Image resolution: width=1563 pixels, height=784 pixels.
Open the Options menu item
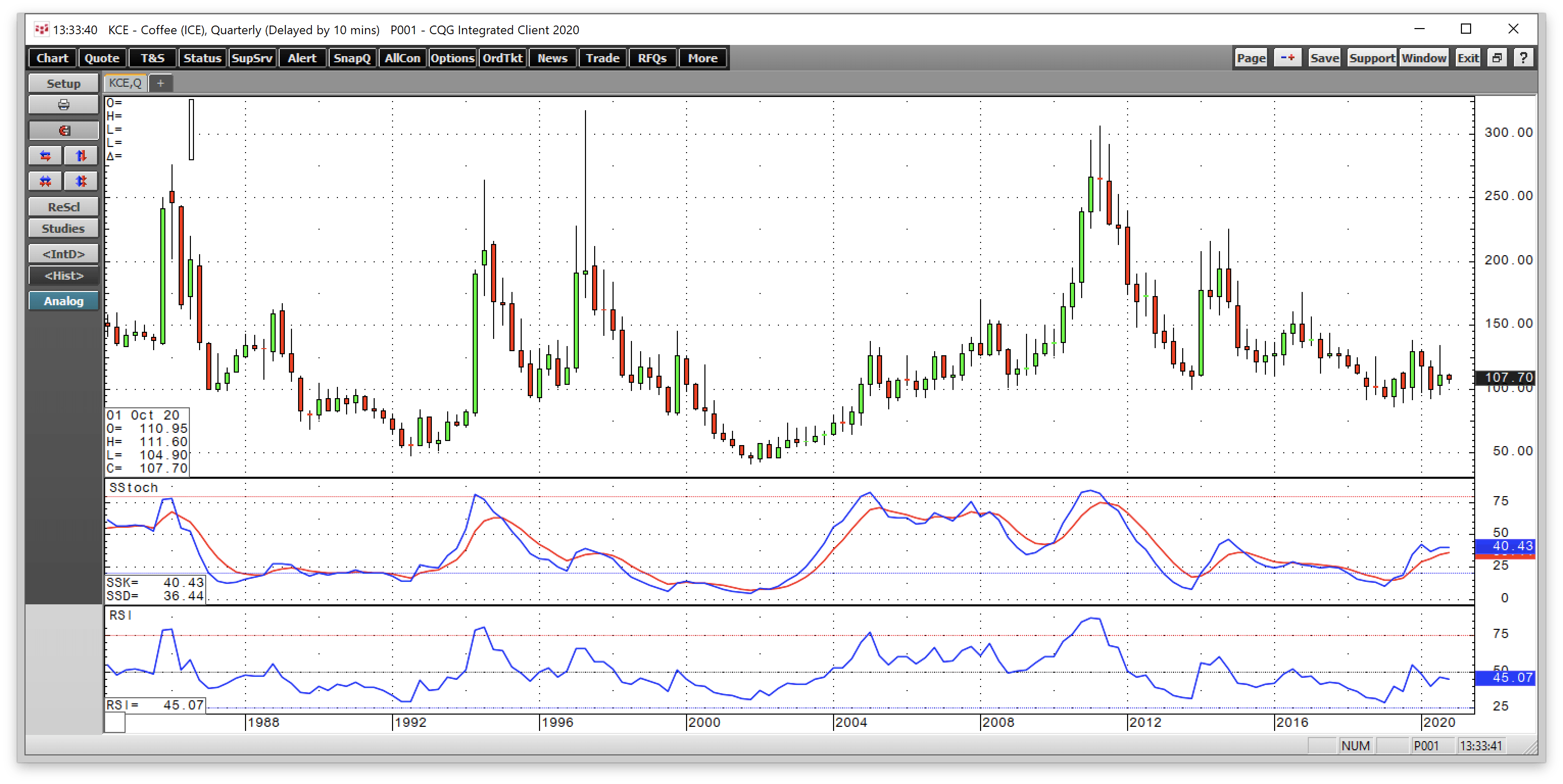[x=452, y=58]
